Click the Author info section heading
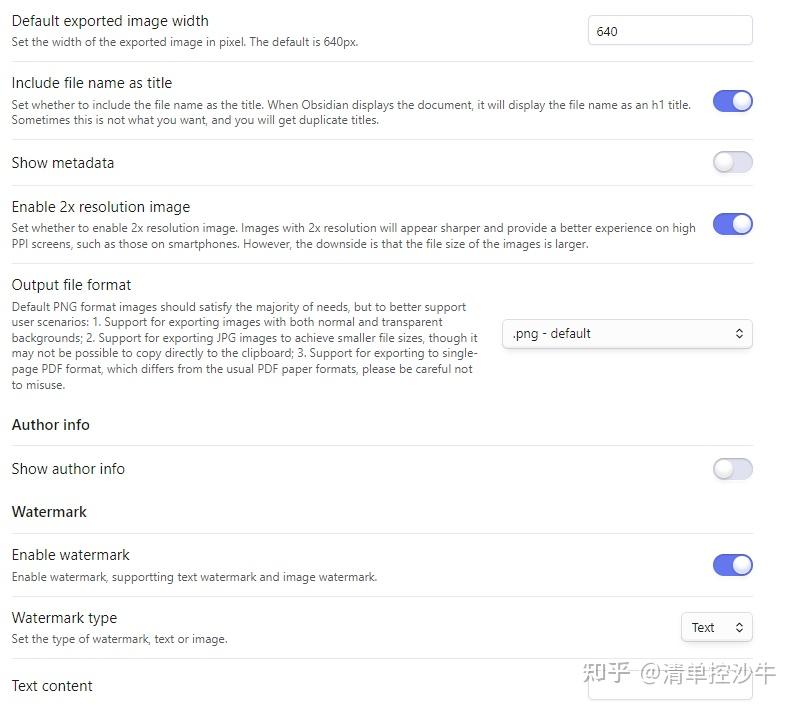This screenshot has width=796, height=706. 50,425
